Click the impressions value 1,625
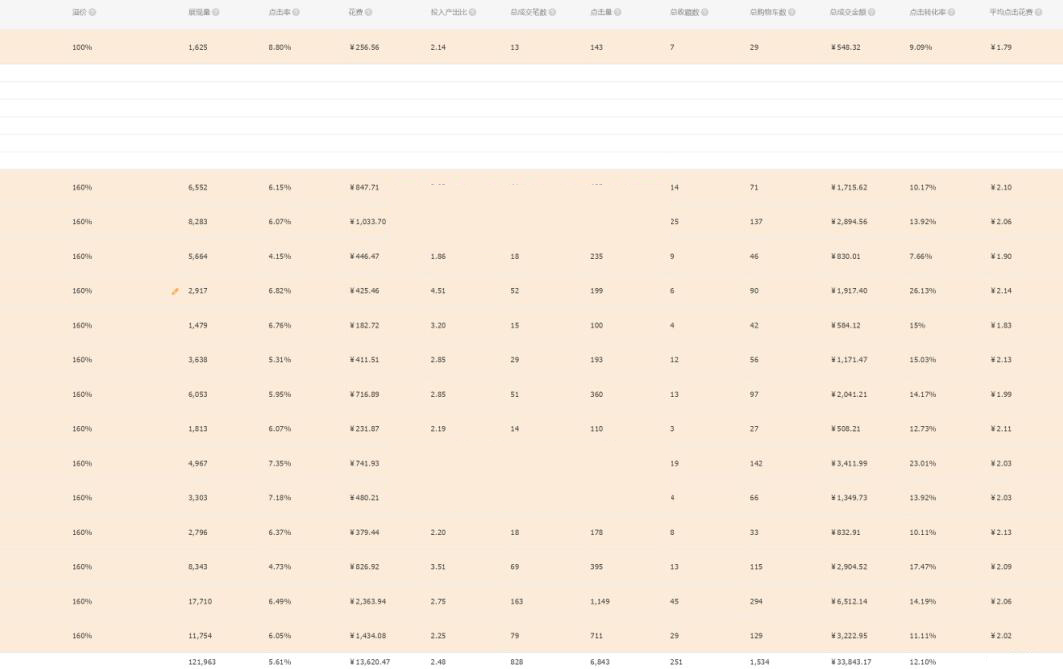Image resolution: width=1063 pixels, height=669 pixels. (x=198, y=47)
